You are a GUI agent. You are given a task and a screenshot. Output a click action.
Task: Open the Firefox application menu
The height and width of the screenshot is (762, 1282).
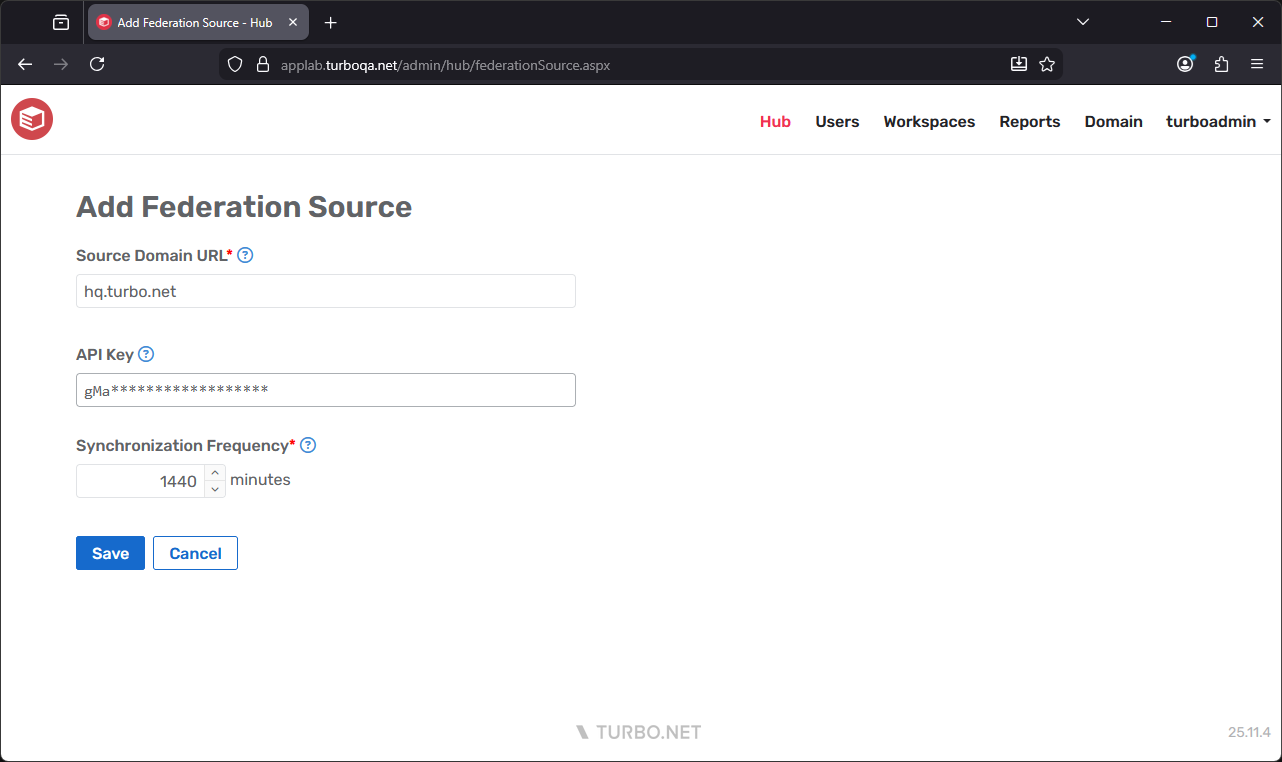[x=1257, y=63]
